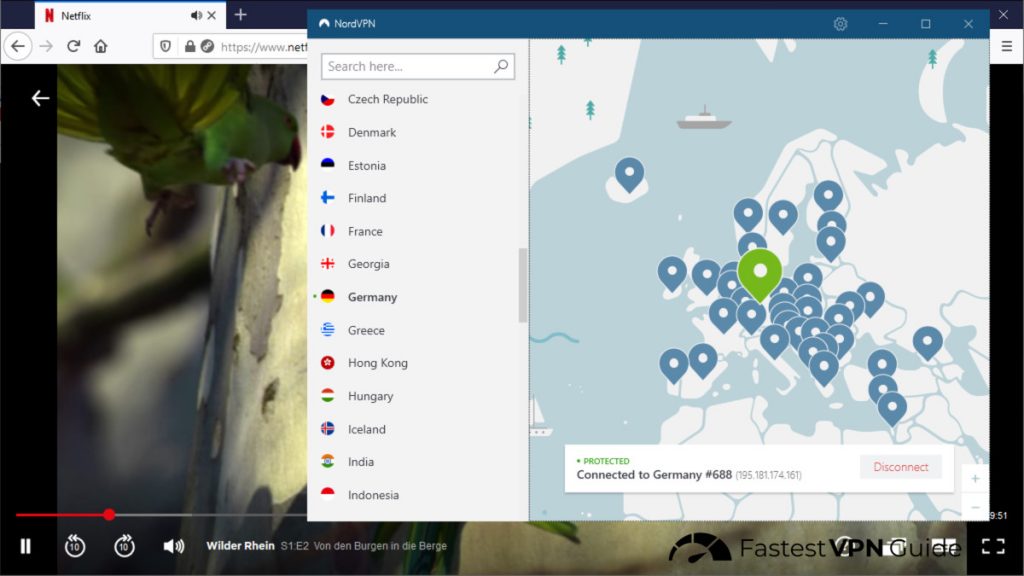Viewport: 1024px width, 576px height.
Task: Open Firefox hamburger menu
Action: 1007,46
